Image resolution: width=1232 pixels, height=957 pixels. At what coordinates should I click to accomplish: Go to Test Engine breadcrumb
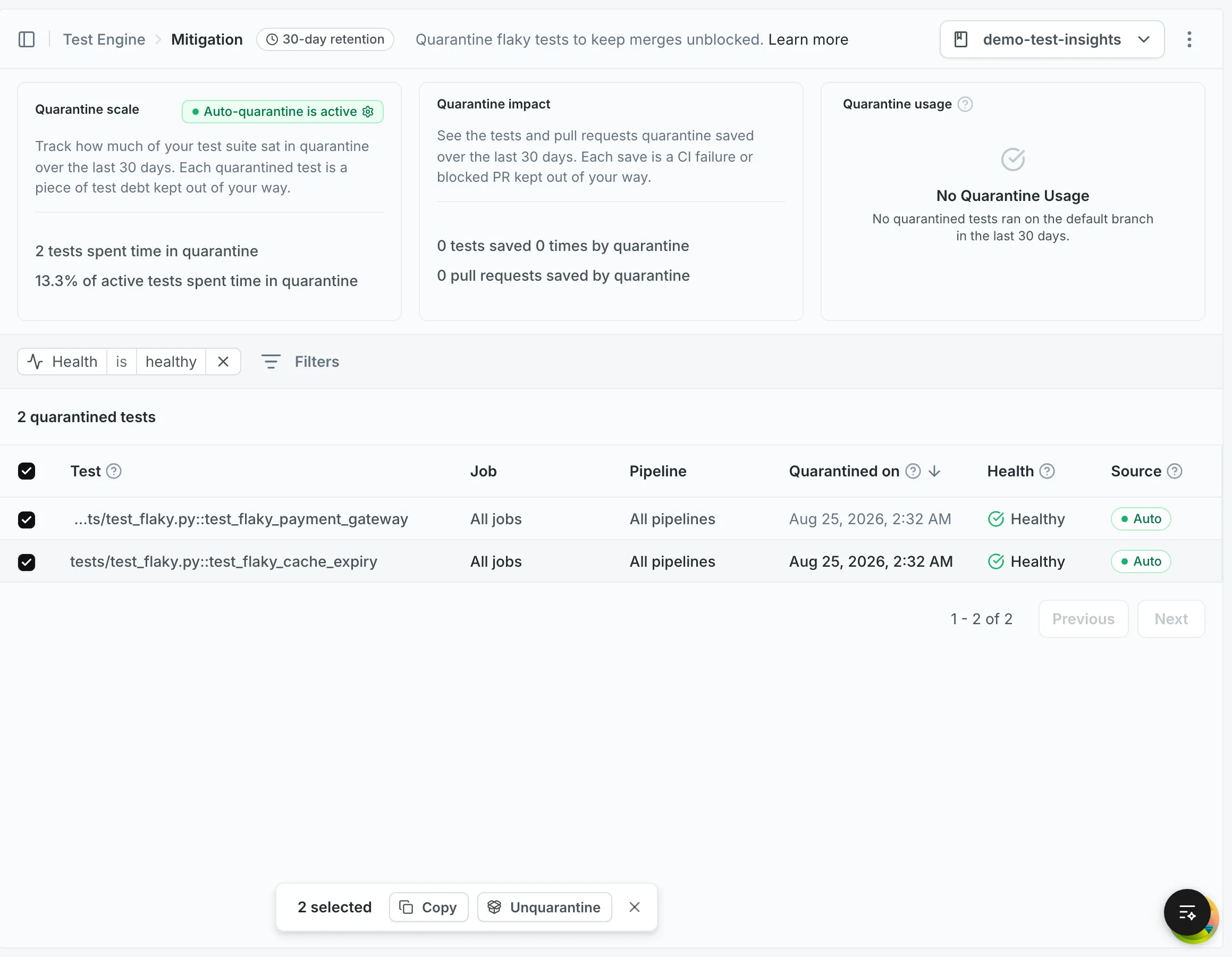104,39
